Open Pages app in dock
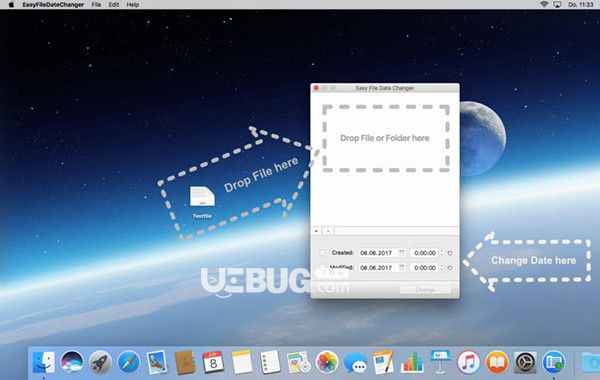600x380 pixels. coord(383,362)
